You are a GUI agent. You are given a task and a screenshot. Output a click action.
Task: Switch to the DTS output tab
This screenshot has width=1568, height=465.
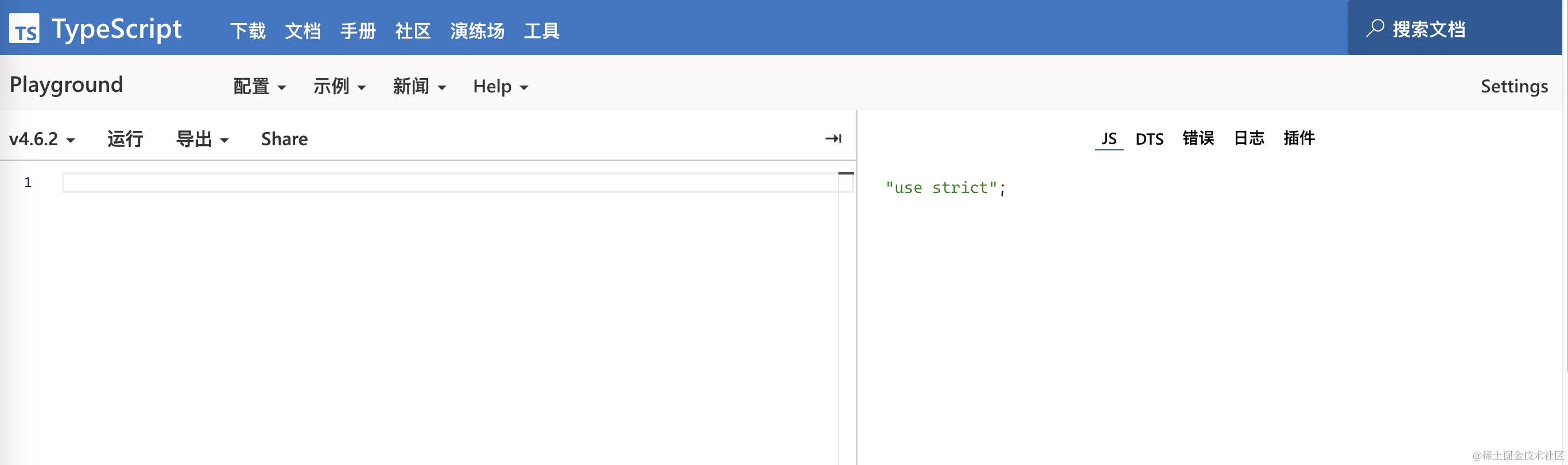1149,139
